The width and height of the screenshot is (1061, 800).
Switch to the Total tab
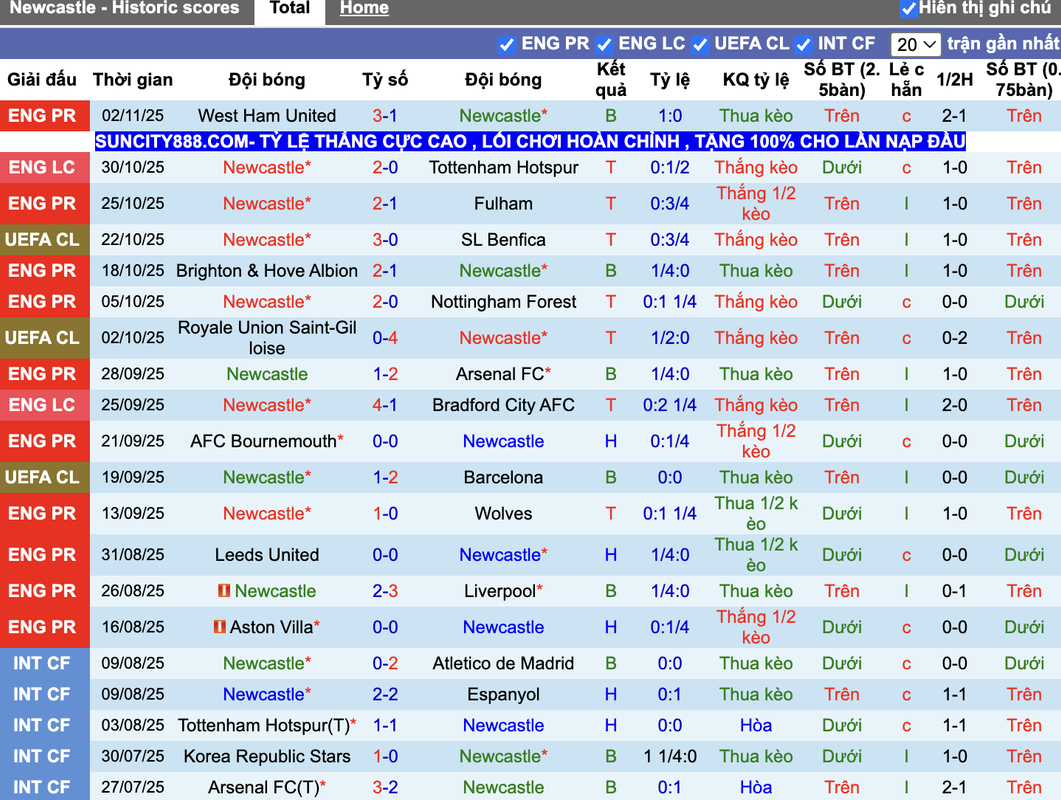(290, 9)
